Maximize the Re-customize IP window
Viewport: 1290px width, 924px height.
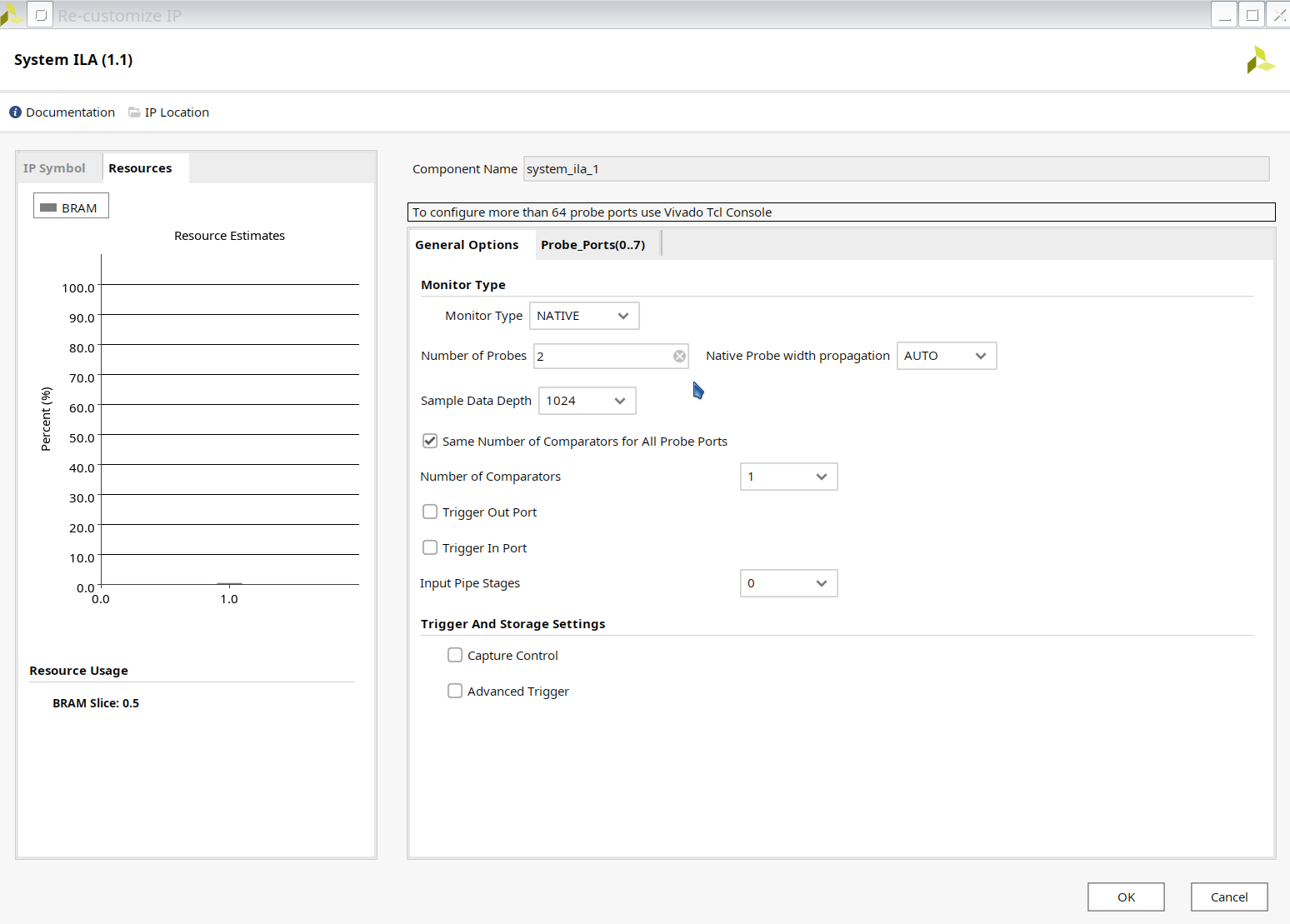(1252, 15)
